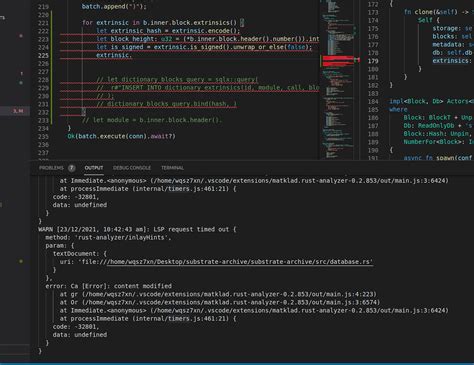Switch to the TERMINAL tab

[172, 168]
